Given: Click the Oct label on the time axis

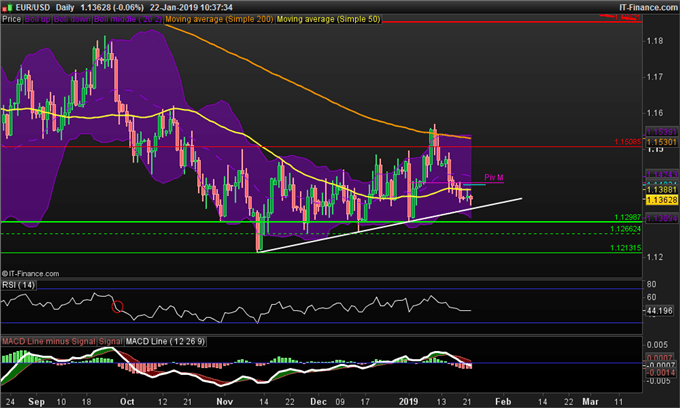Looking at the screenshot, I should coord(127,401).
